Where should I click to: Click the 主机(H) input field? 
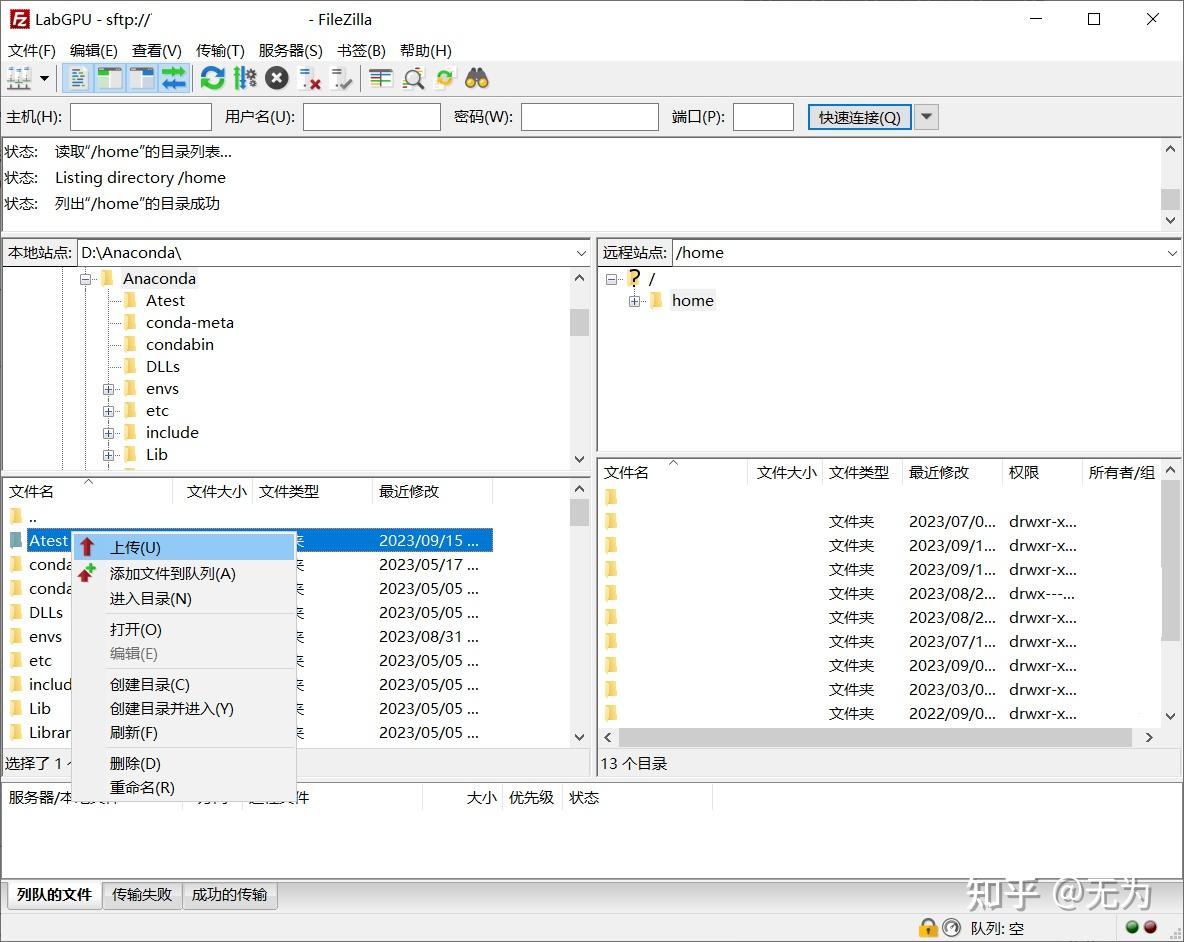140,117
